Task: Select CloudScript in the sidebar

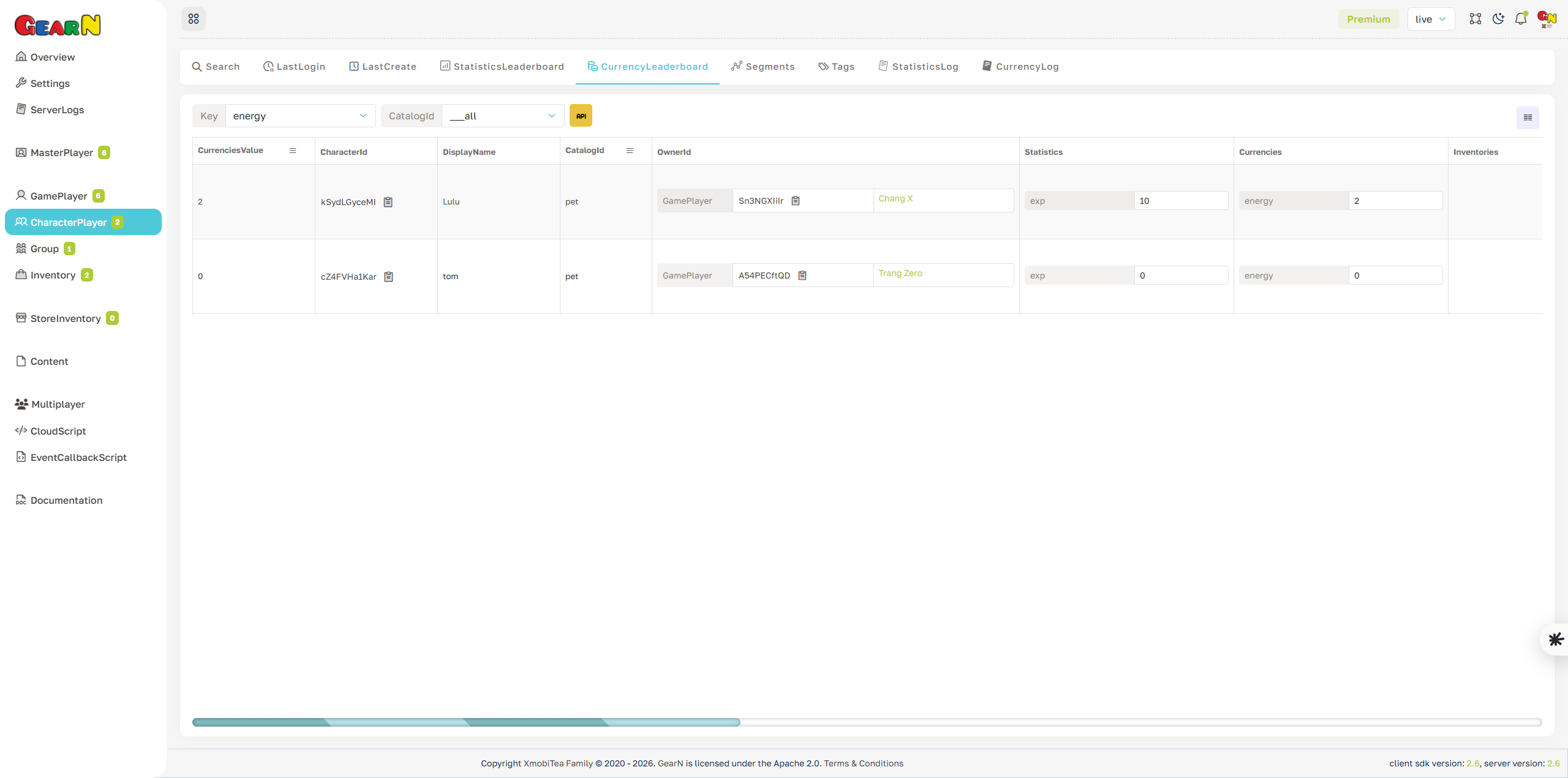Action: (58, 431)
